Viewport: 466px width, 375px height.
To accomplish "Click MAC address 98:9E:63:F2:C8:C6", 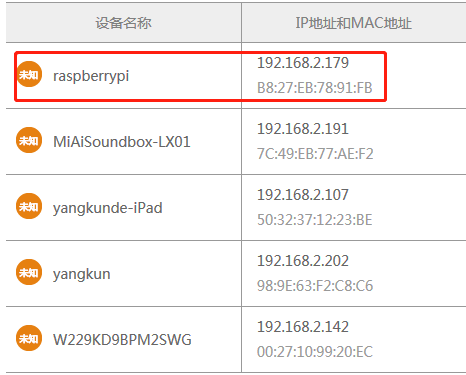I will click(315, 286).
